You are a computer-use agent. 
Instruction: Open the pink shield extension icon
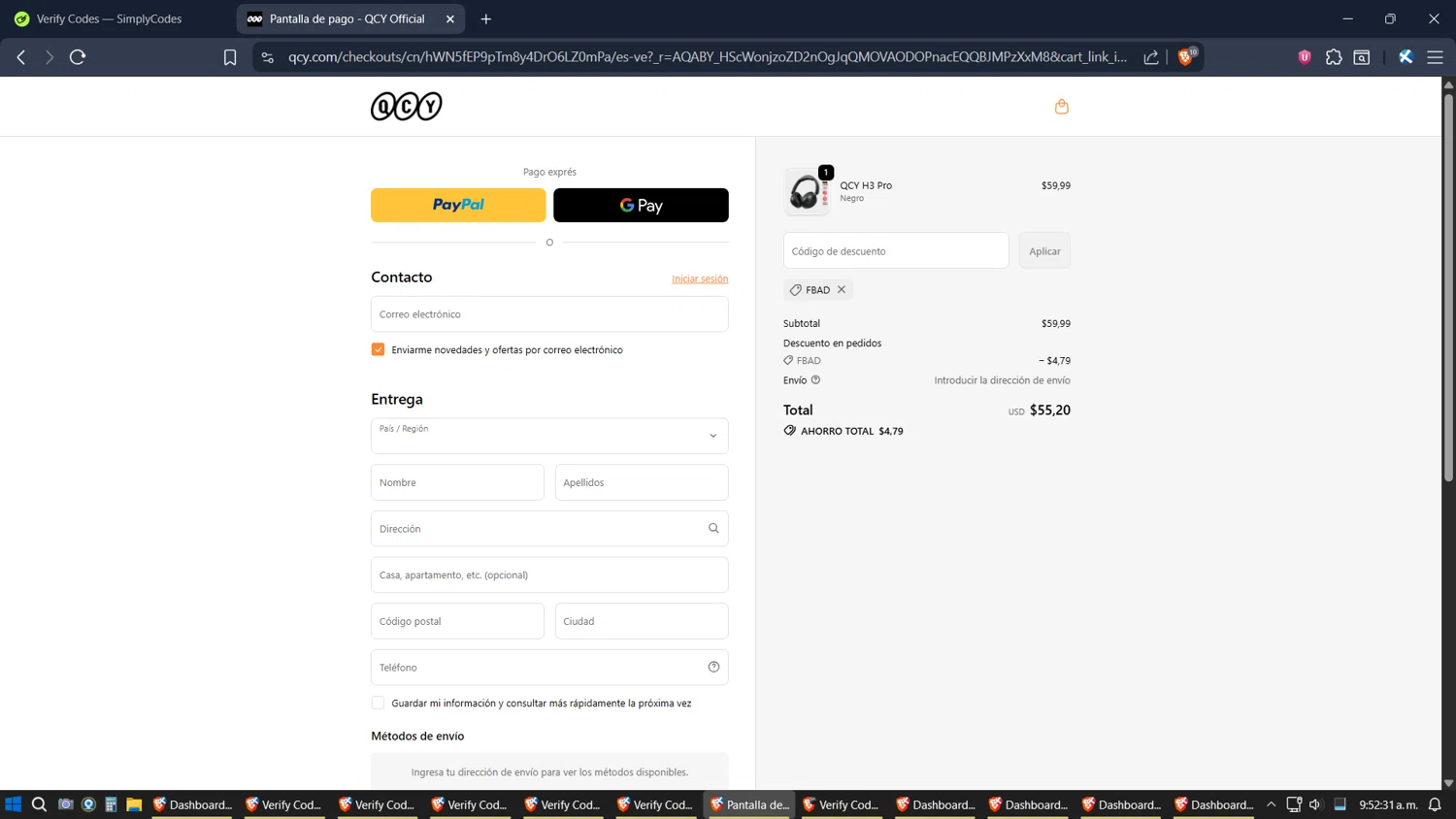[1305, 57]
